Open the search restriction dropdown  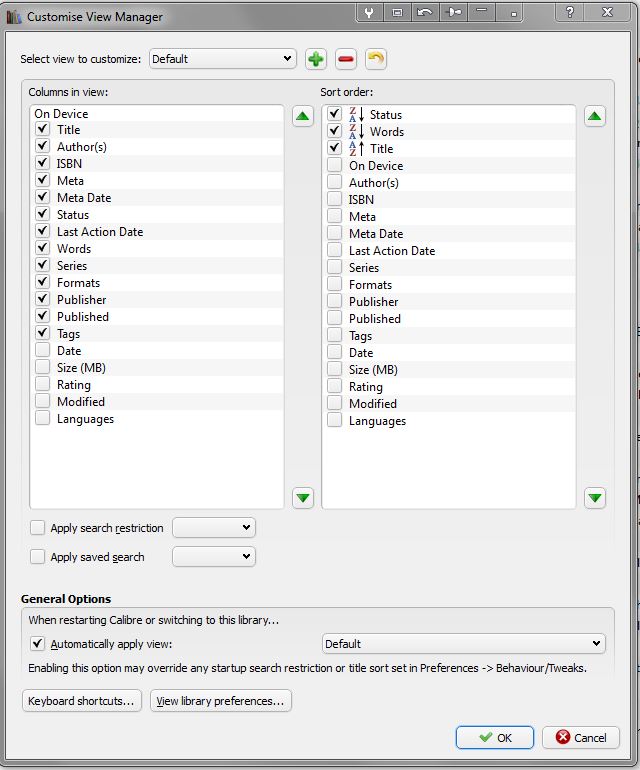coord(214,527)
